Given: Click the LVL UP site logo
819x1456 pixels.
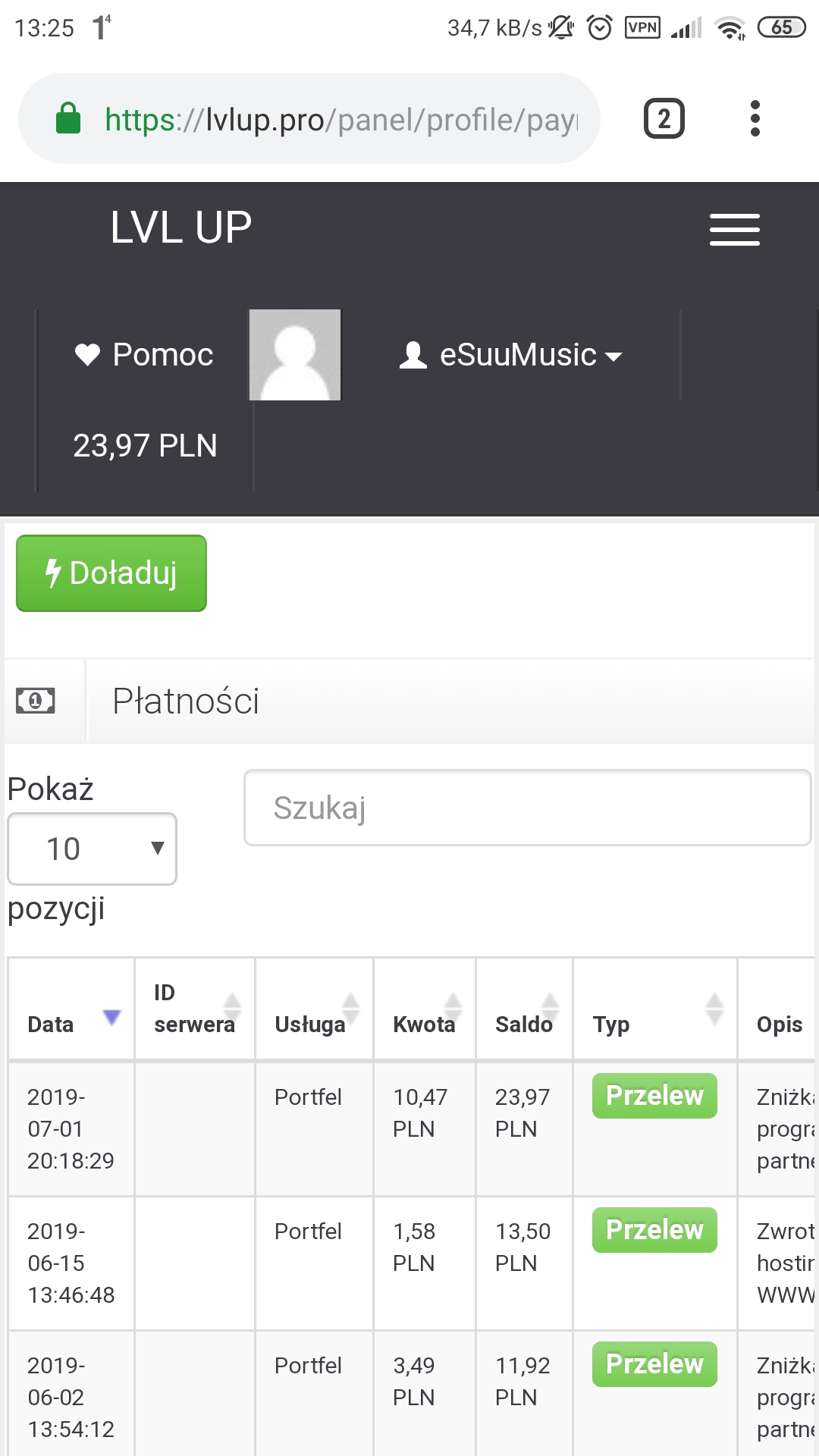Looking at the screenshot, I should pos(180,227).
